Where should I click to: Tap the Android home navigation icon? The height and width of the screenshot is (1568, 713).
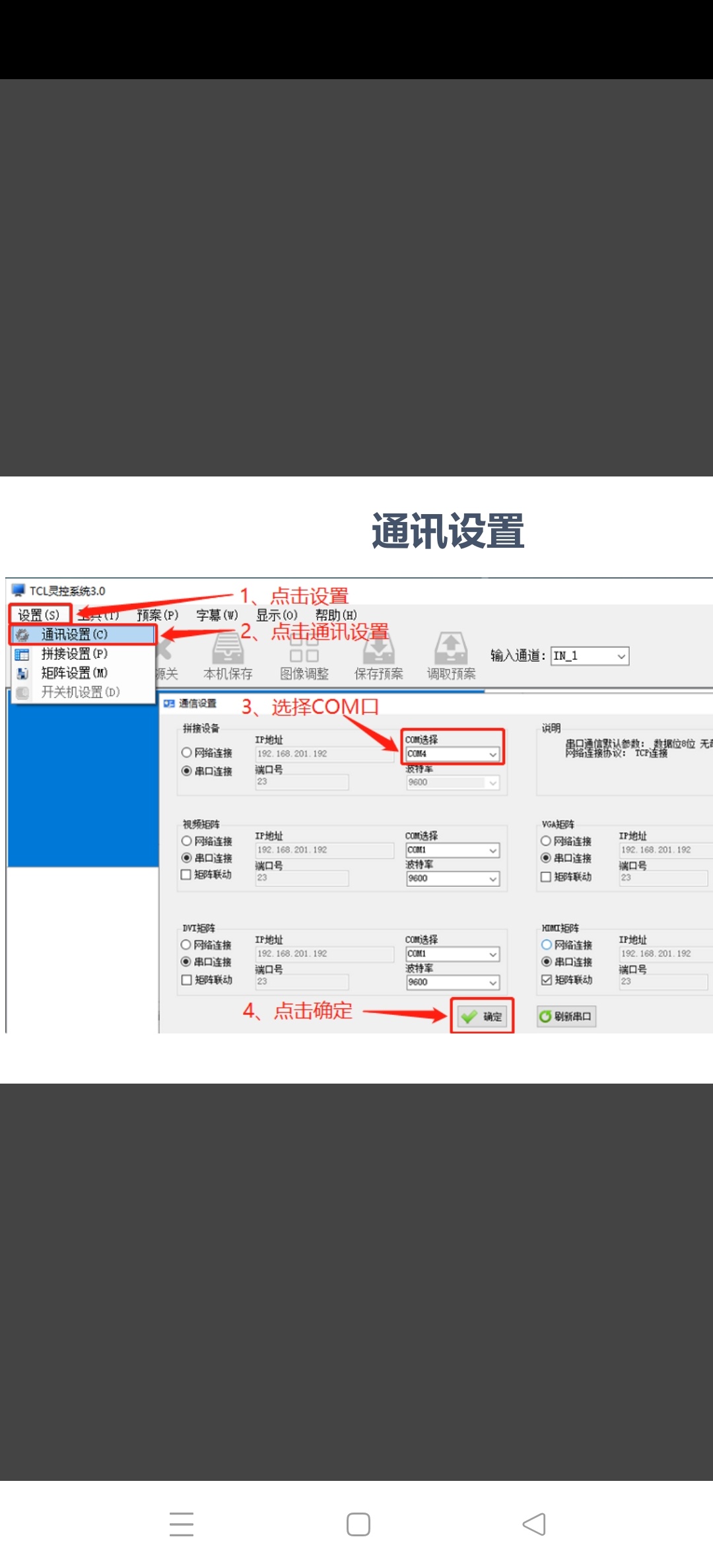(358, 1524)
